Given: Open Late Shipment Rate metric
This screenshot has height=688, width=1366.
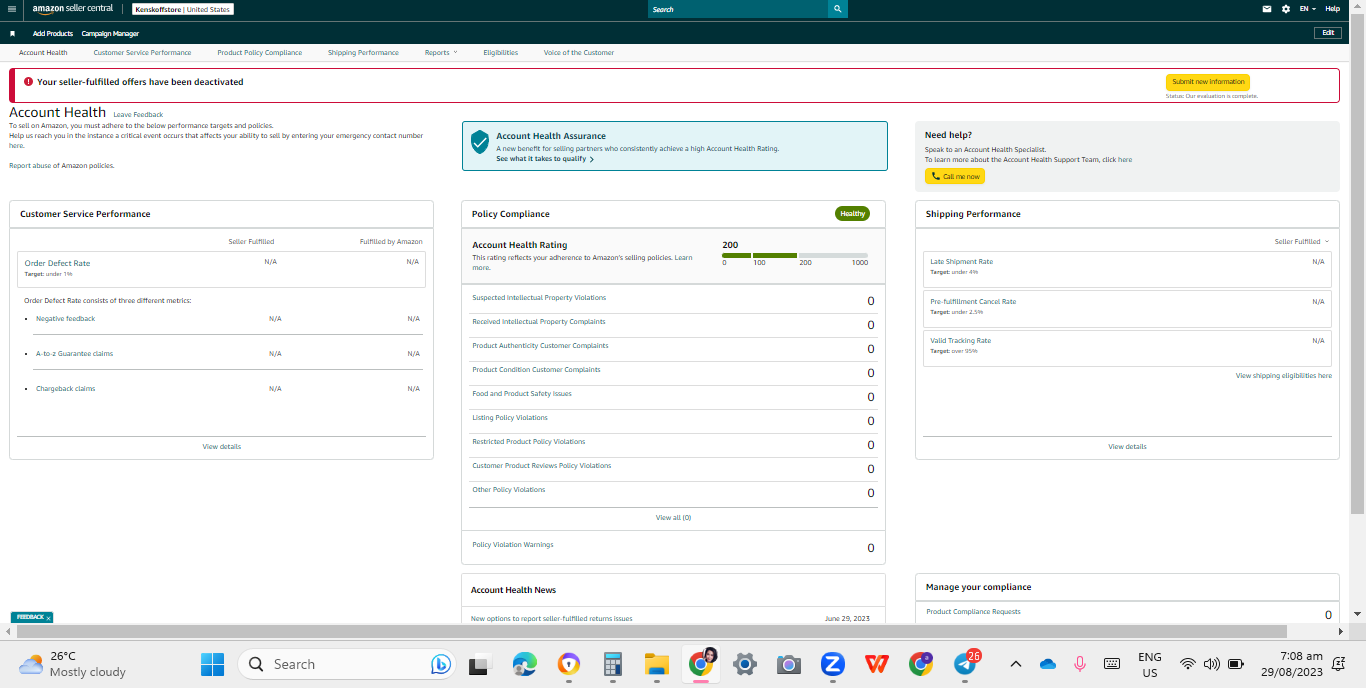Looking at the screenshot, I should 961,262.
